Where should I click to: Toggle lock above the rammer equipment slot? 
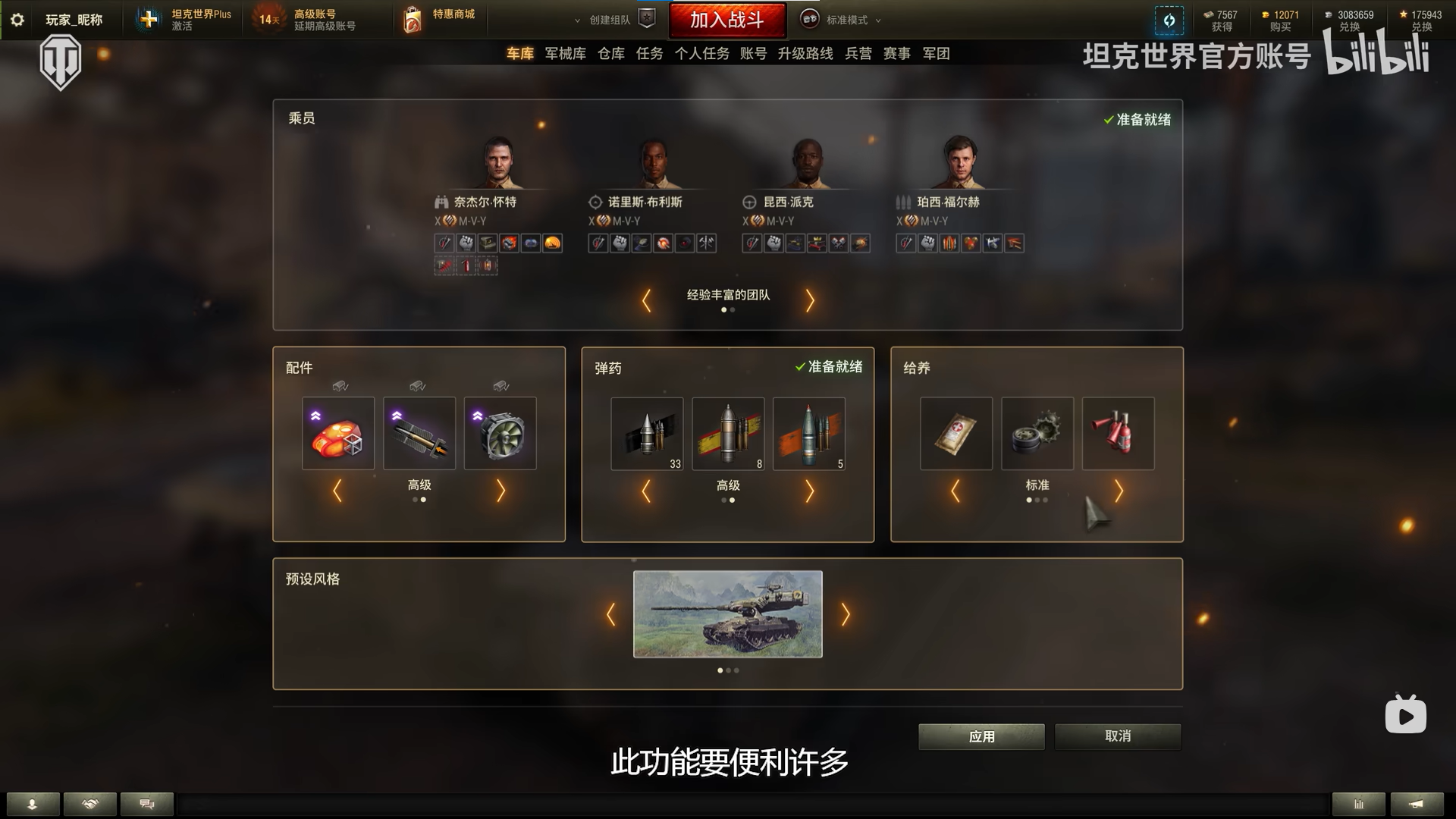click(417, 386)
